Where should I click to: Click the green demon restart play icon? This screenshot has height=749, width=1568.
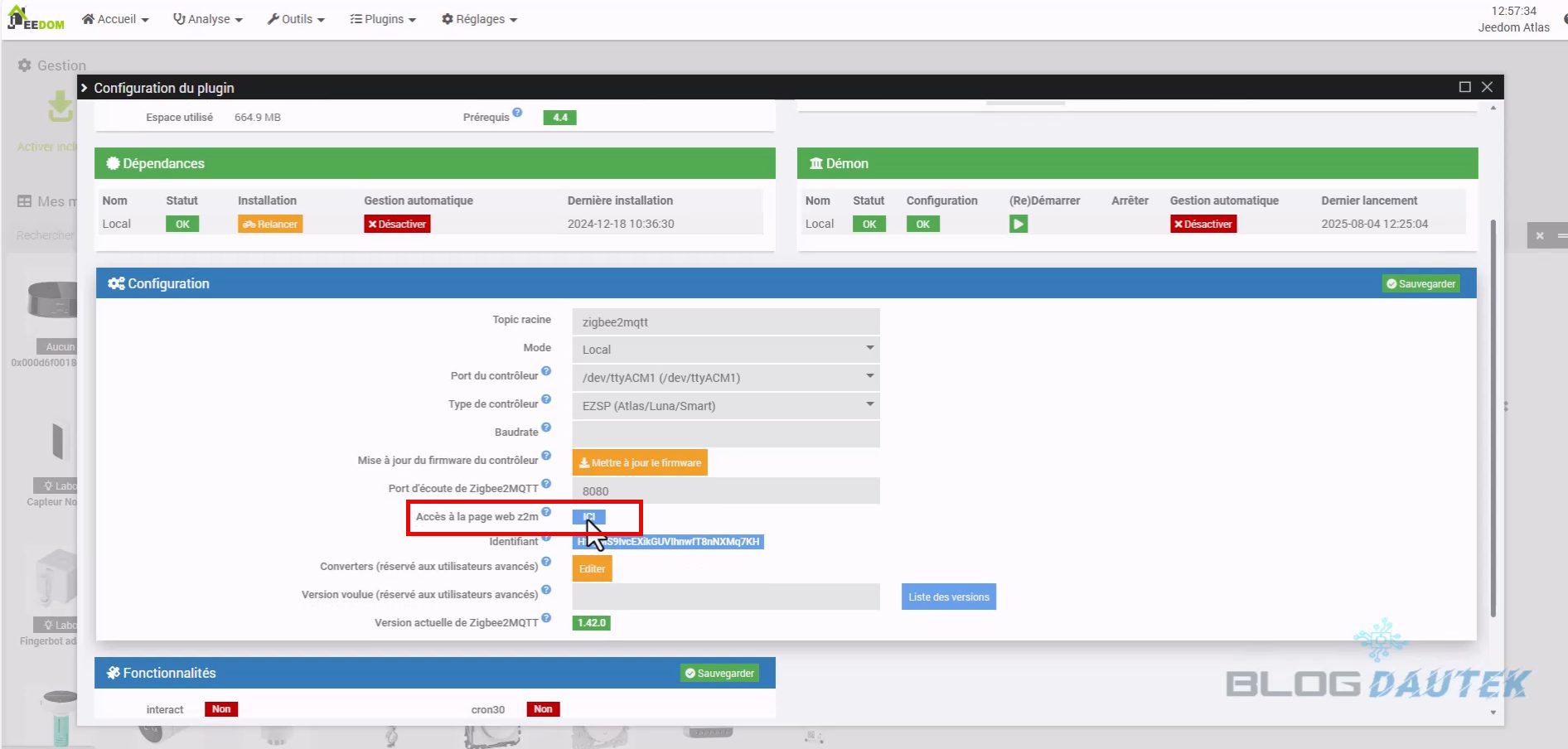1018,224
